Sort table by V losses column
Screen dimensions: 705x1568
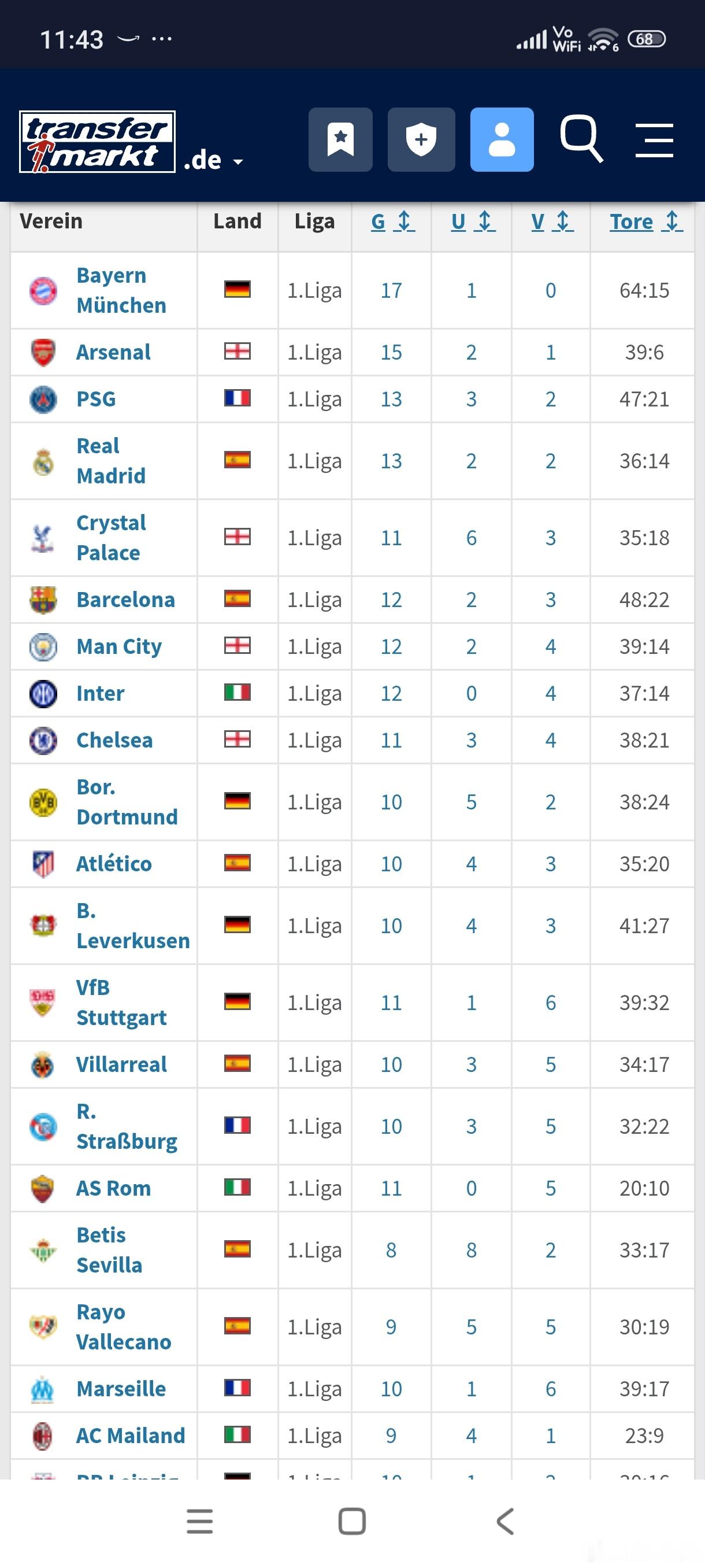pyautogui.click(x=552, y=221)
